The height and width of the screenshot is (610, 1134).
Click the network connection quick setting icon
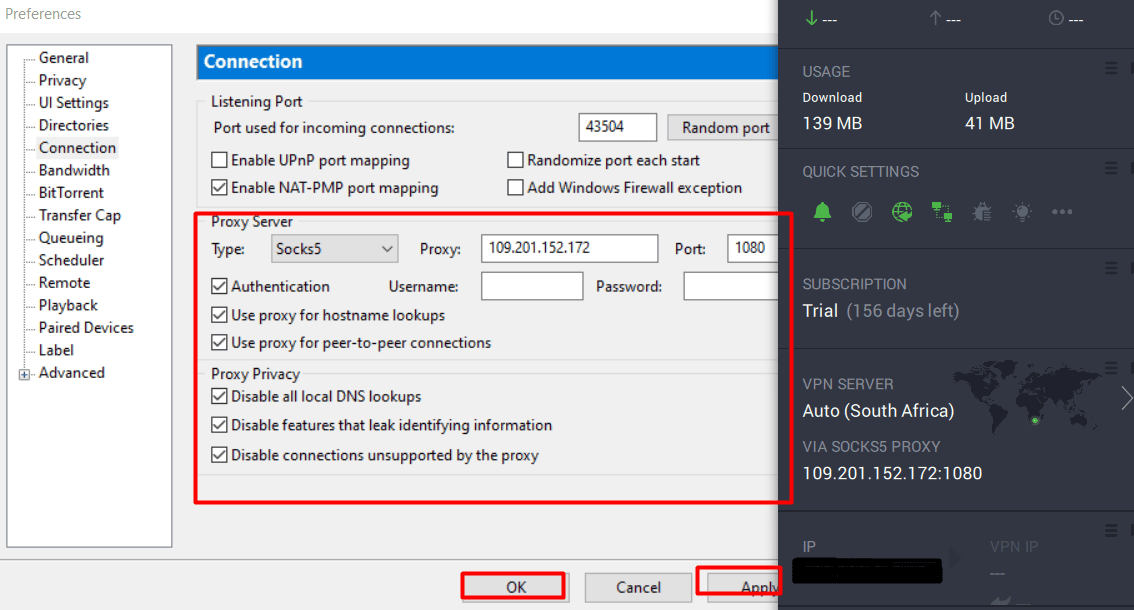tap(942, 211)
